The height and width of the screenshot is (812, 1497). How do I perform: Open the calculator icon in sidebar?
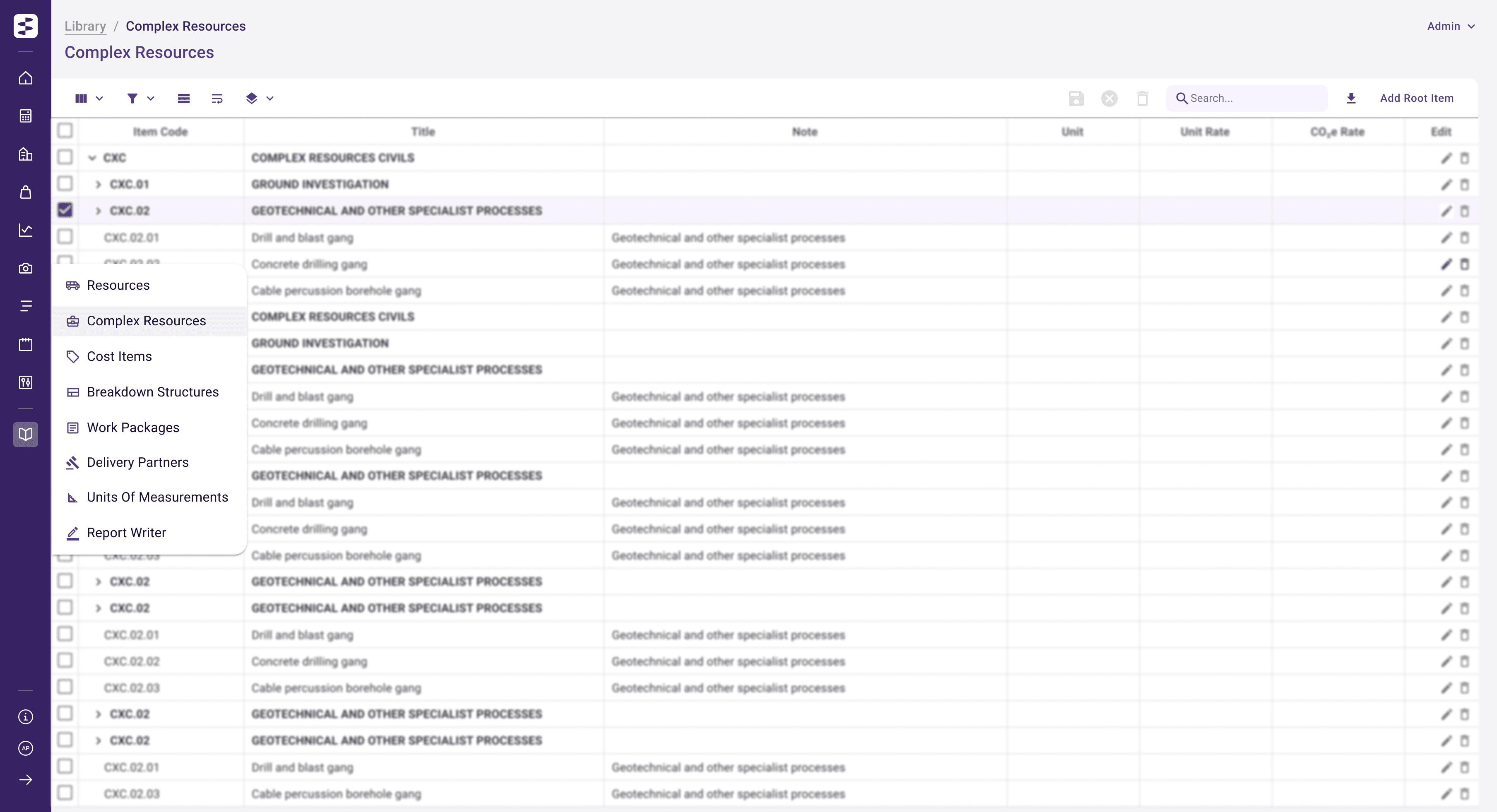26,116
